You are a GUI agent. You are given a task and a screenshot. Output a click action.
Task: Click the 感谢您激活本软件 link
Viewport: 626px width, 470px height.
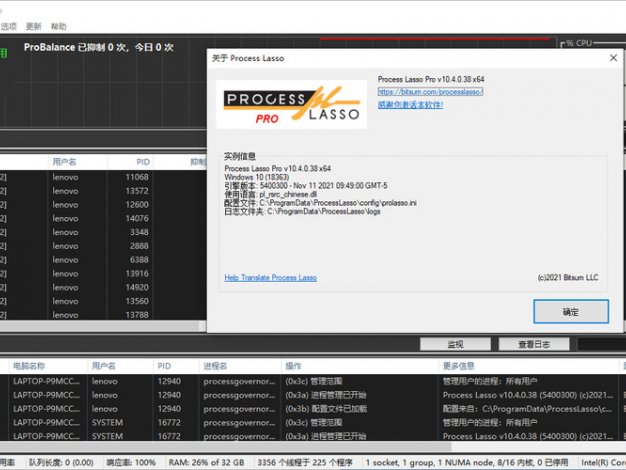410,105
